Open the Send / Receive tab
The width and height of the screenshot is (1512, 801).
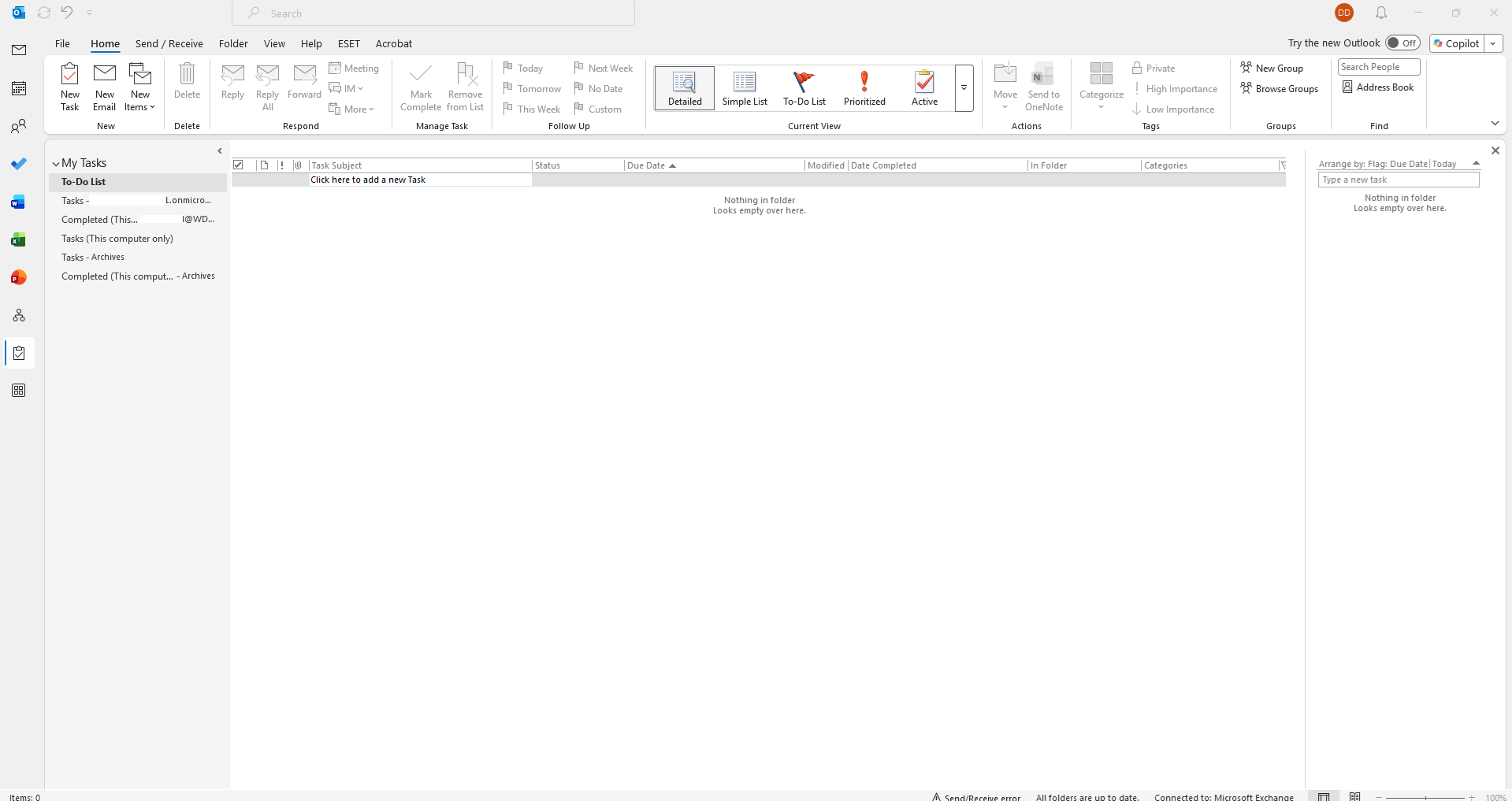click(169, 43)
